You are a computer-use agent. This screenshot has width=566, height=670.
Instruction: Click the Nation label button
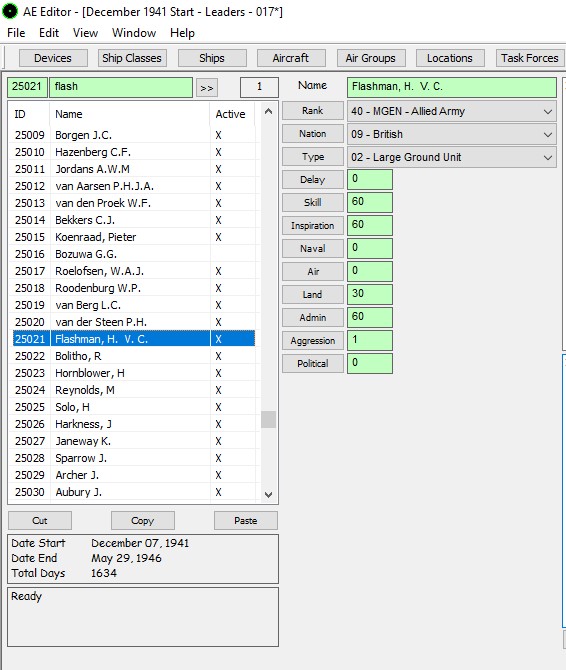tap(313, 134)
